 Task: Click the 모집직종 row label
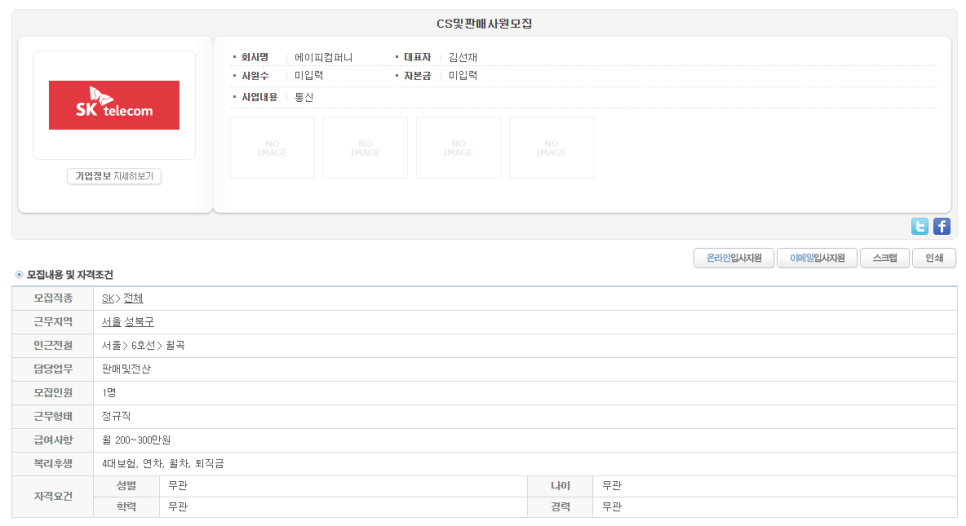[x=53, y=298]
